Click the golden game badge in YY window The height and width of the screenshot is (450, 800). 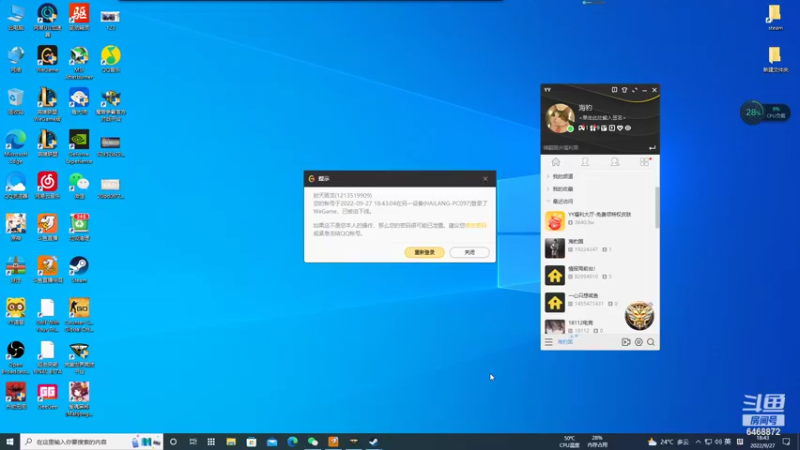(639, 316)
